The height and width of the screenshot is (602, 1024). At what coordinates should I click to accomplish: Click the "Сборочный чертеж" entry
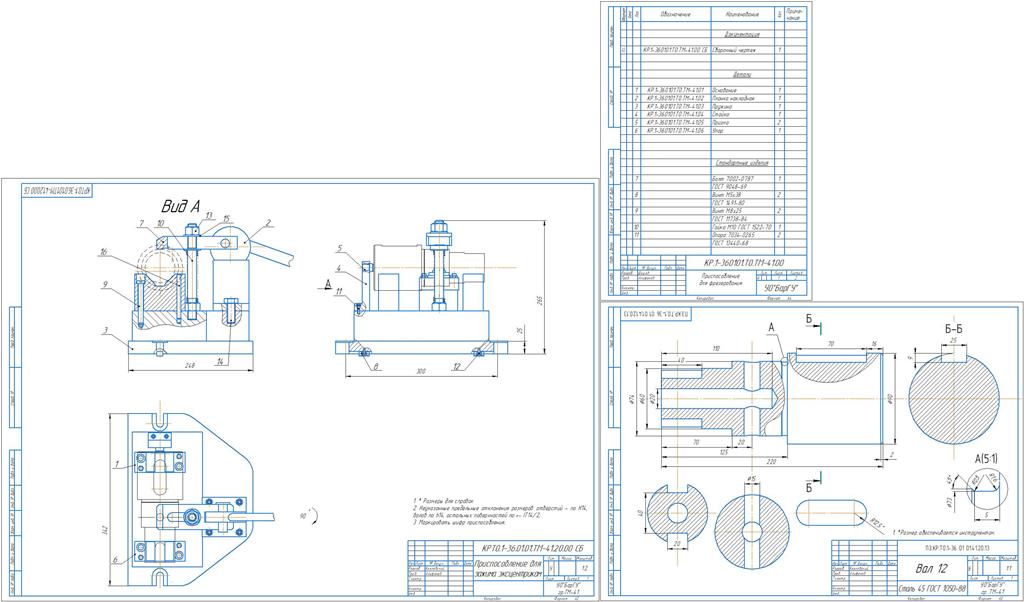pos(733,50)
